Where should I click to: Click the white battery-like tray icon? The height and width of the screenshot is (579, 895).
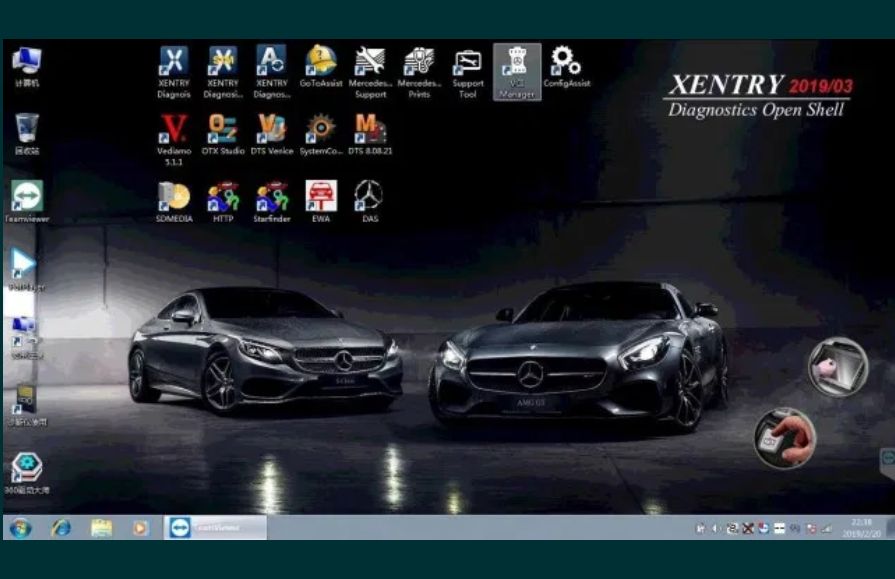(x=779, y=529)
